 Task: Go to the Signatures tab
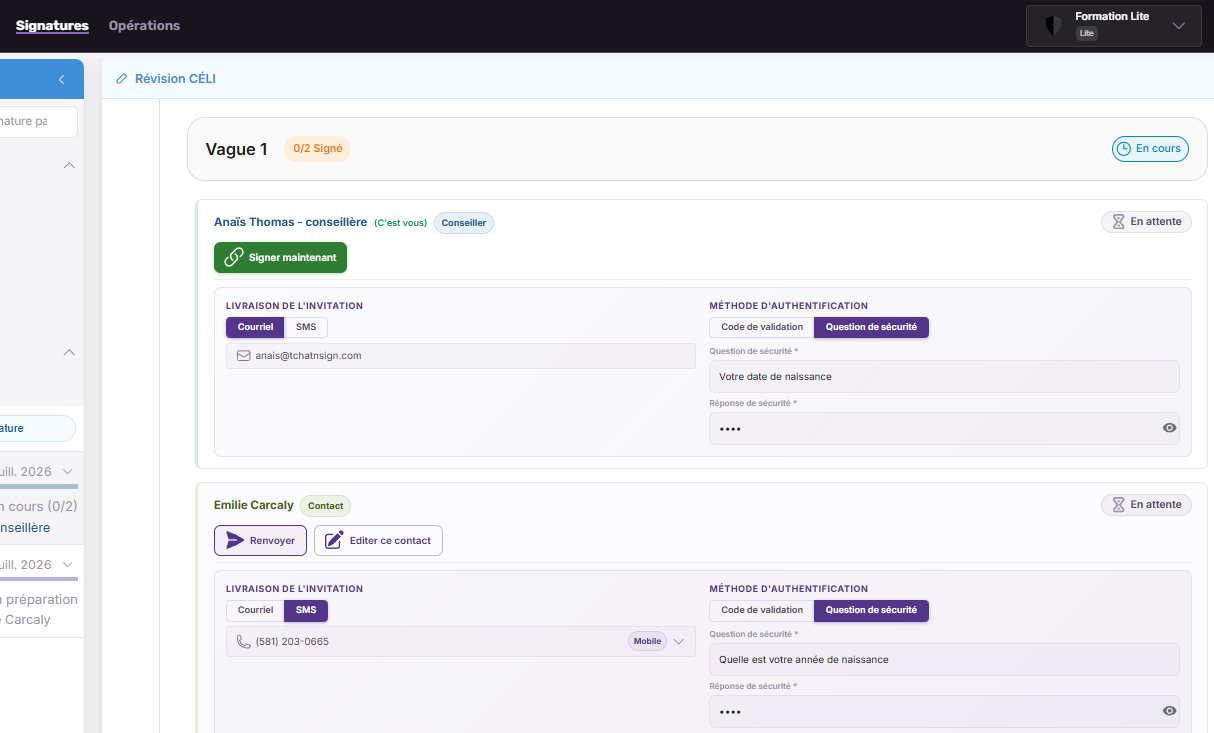pos(52,25)
